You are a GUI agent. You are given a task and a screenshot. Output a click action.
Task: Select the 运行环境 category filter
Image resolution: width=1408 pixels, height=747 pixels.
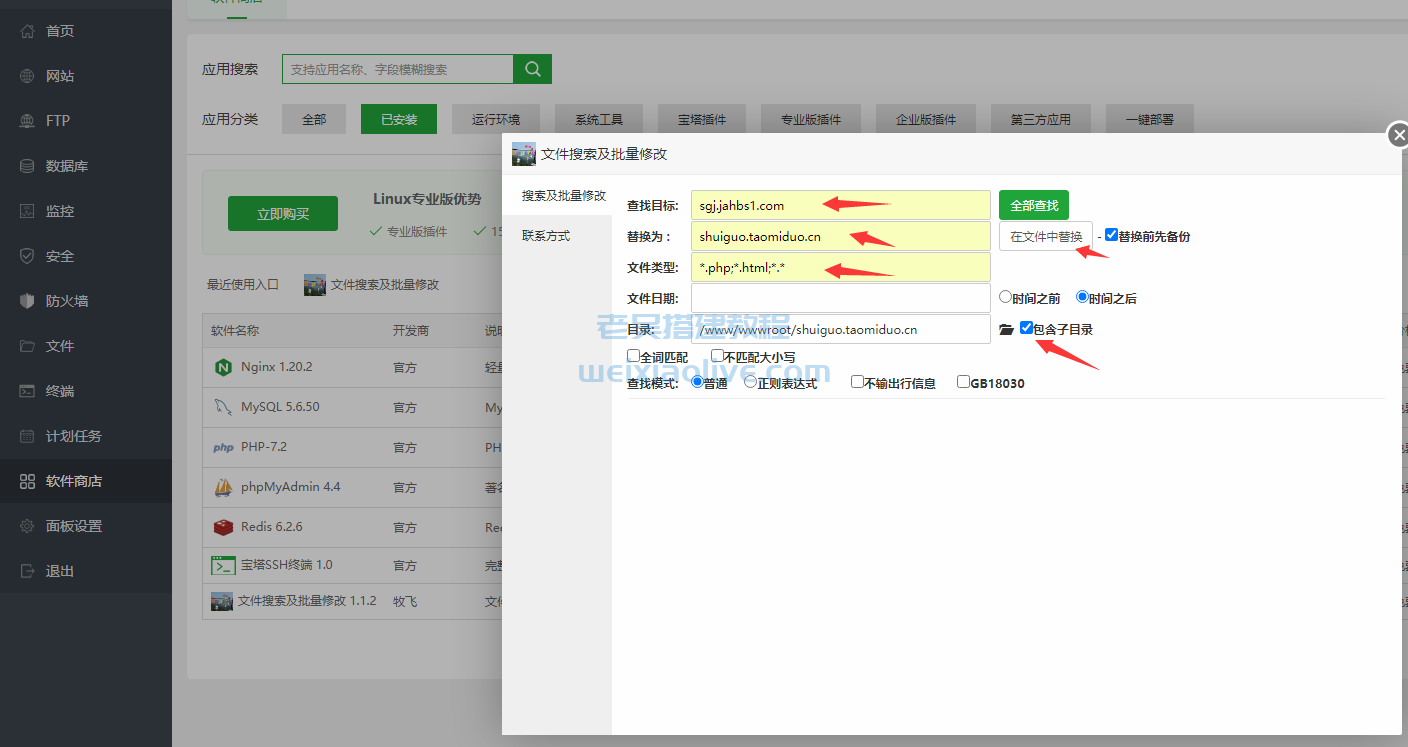pyautogui.click(x=496, y=119)
